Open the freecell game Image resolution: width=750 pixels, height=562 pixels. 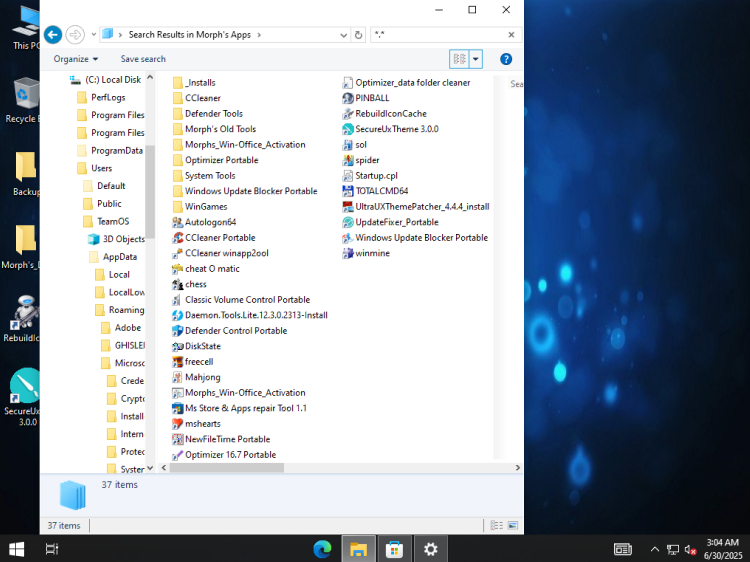coord(193,362)
